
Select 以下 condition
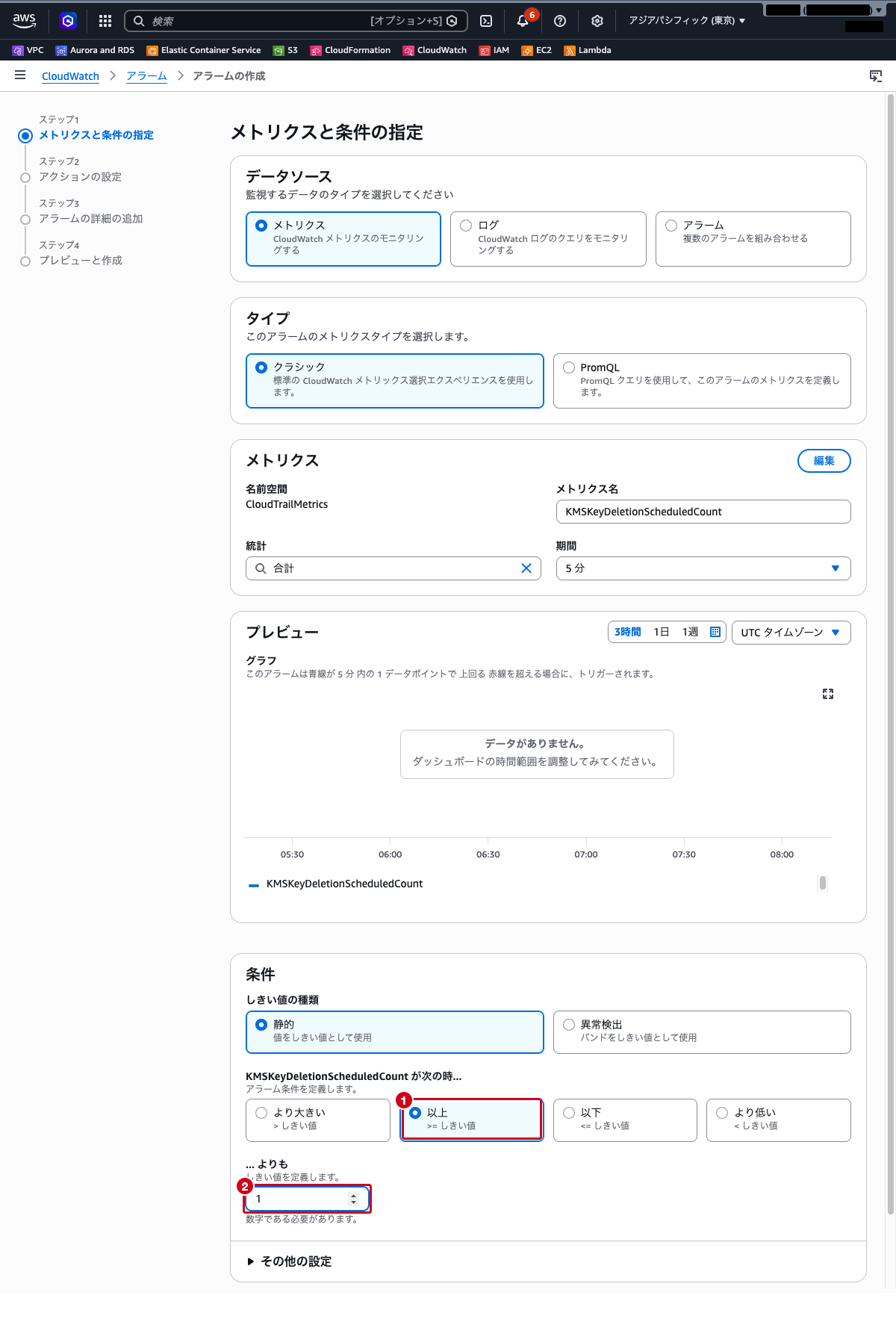tap(625, 1120)
